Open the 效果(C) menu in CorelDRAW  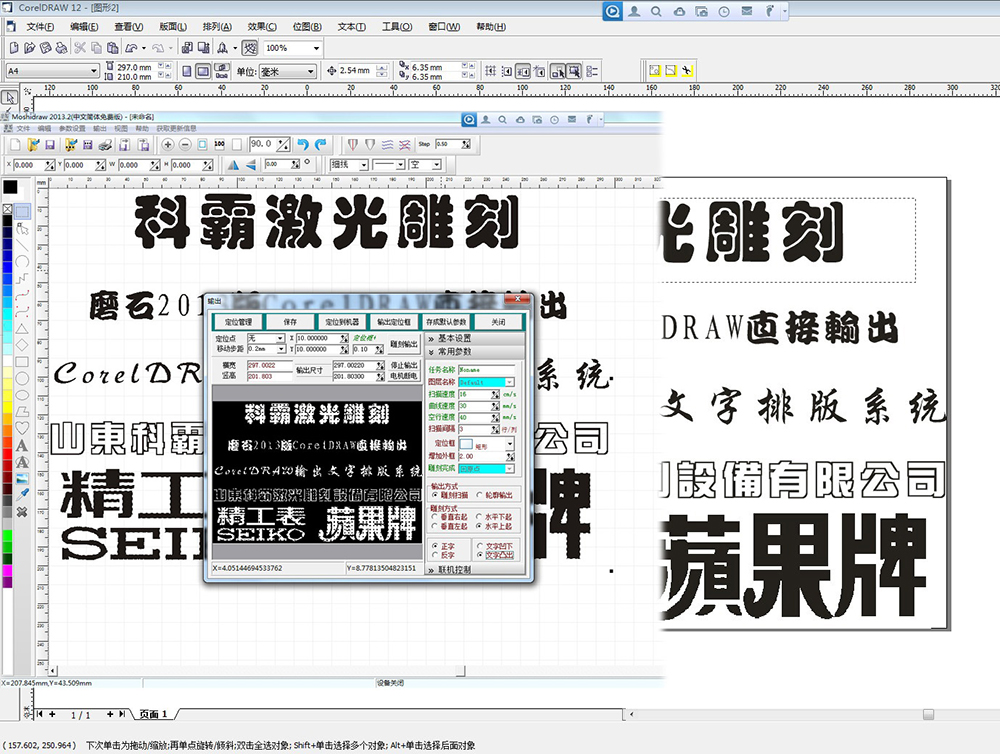pyautogui.click(x=262, y=26)
